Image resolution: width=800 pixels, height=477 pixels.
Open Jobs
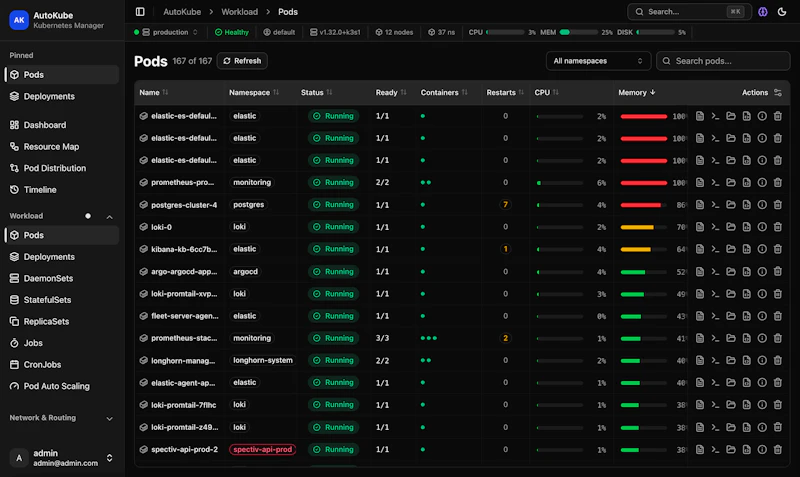point(62,343)
